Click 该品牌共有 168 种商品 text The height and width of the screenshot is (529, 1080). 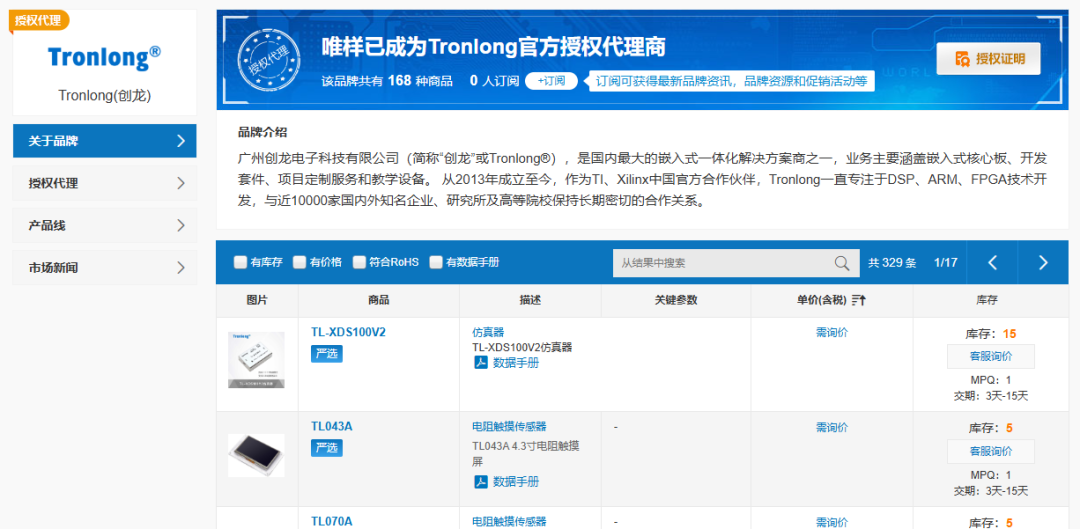point(387,81)
